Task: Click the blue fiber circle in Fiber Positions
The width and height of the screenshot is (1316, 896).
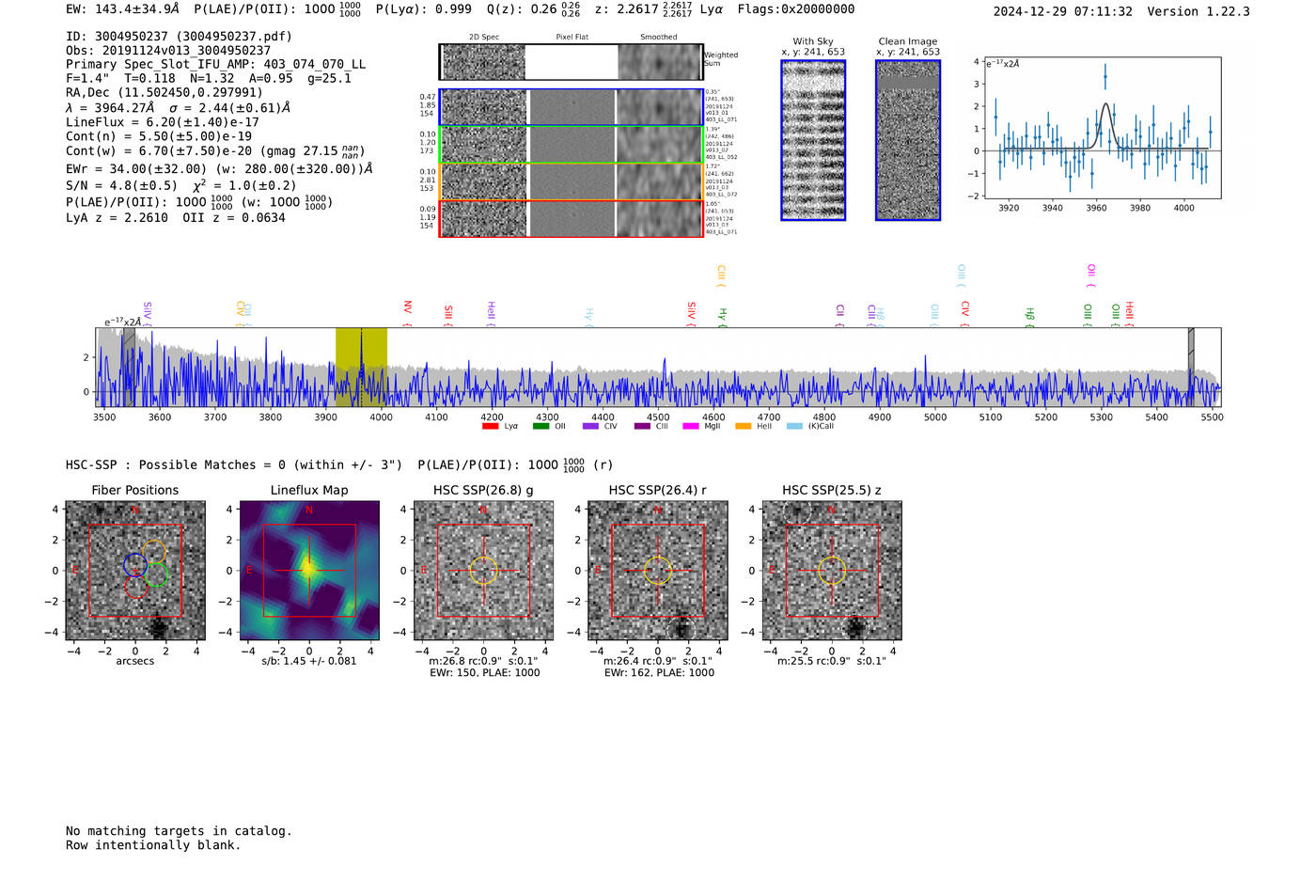Action: coord(135,565)
